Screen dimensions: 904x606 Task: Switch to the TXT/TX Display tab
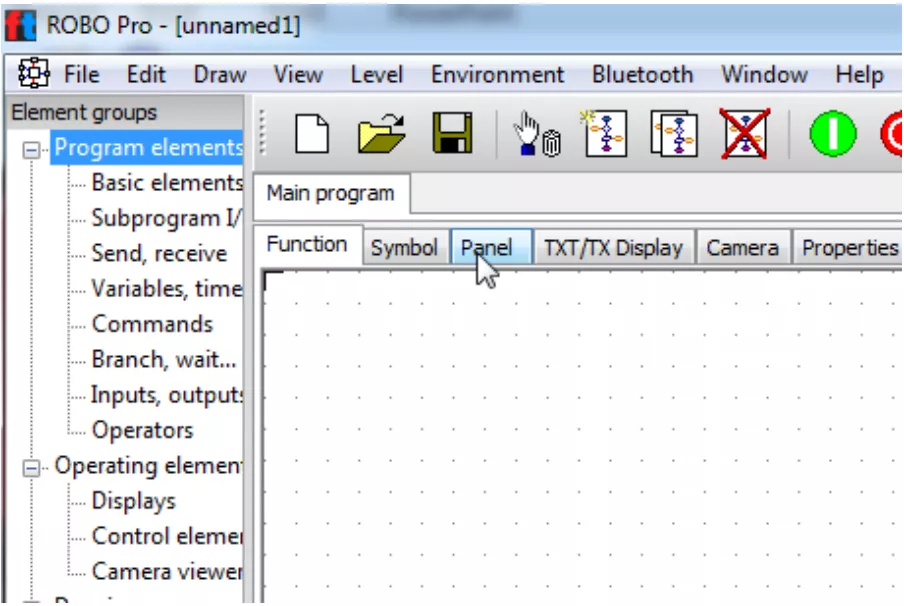pos(613,248)
